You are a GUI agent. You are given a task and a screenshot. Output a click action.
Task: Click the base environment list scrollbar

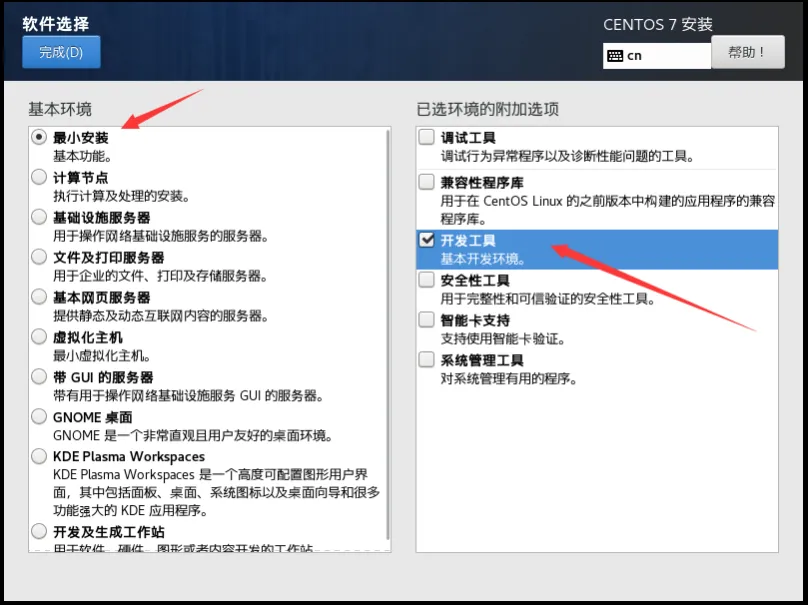click(x=388, y=335)
